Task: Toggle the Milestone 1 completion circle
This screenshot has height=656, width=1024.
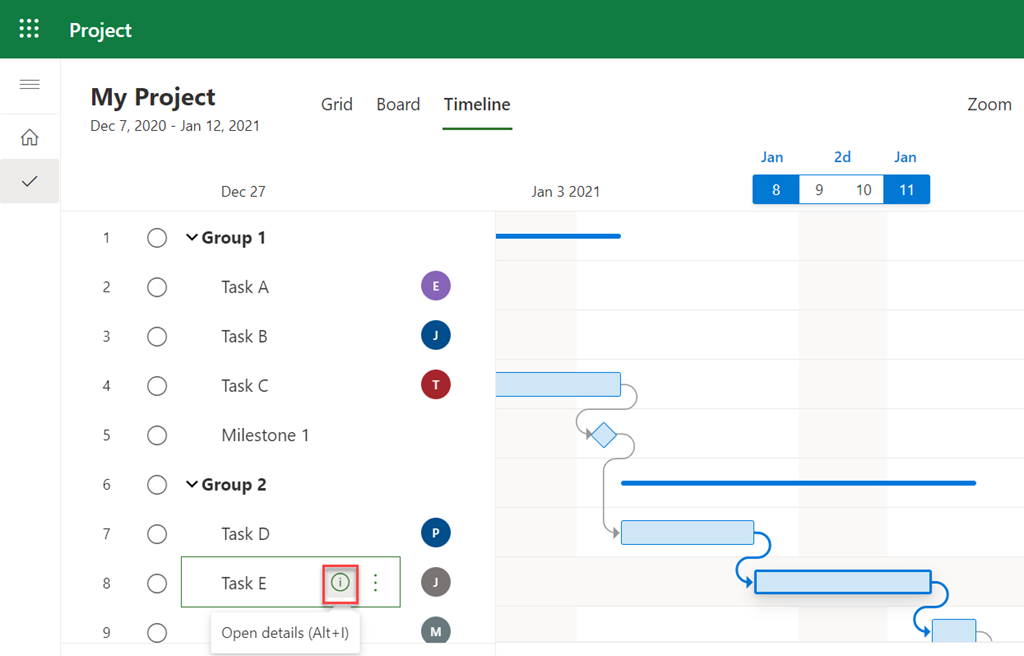Action: (157, 435)
